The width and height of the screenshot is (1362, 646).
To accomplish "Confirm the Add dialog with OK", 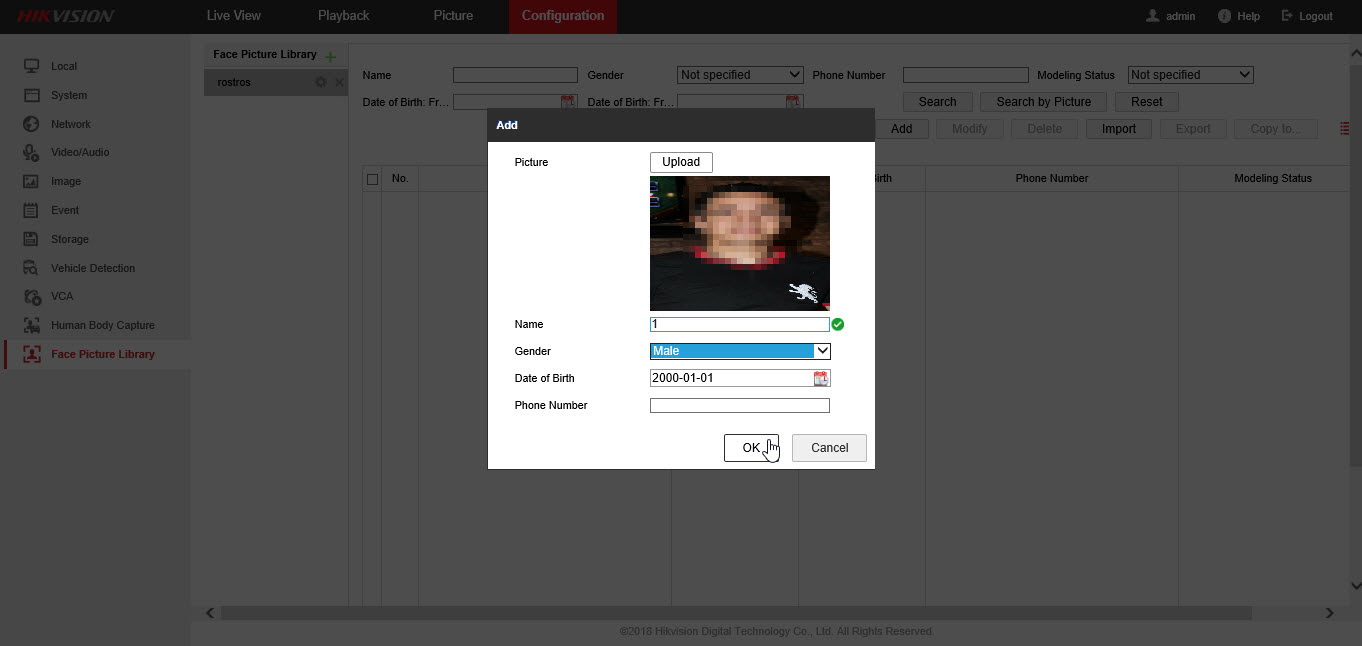I will [751, 448].
